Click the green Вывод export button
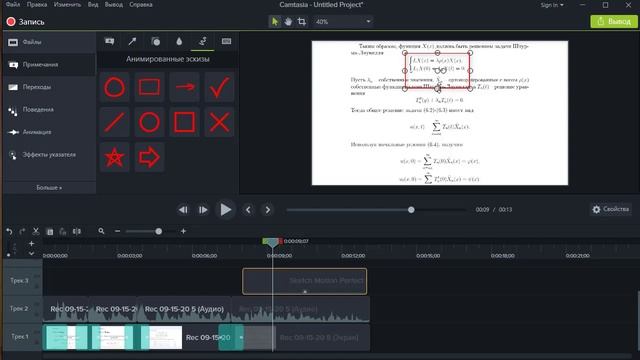The image size is (640, 360). pyautogui.click(x=614, y=21)
